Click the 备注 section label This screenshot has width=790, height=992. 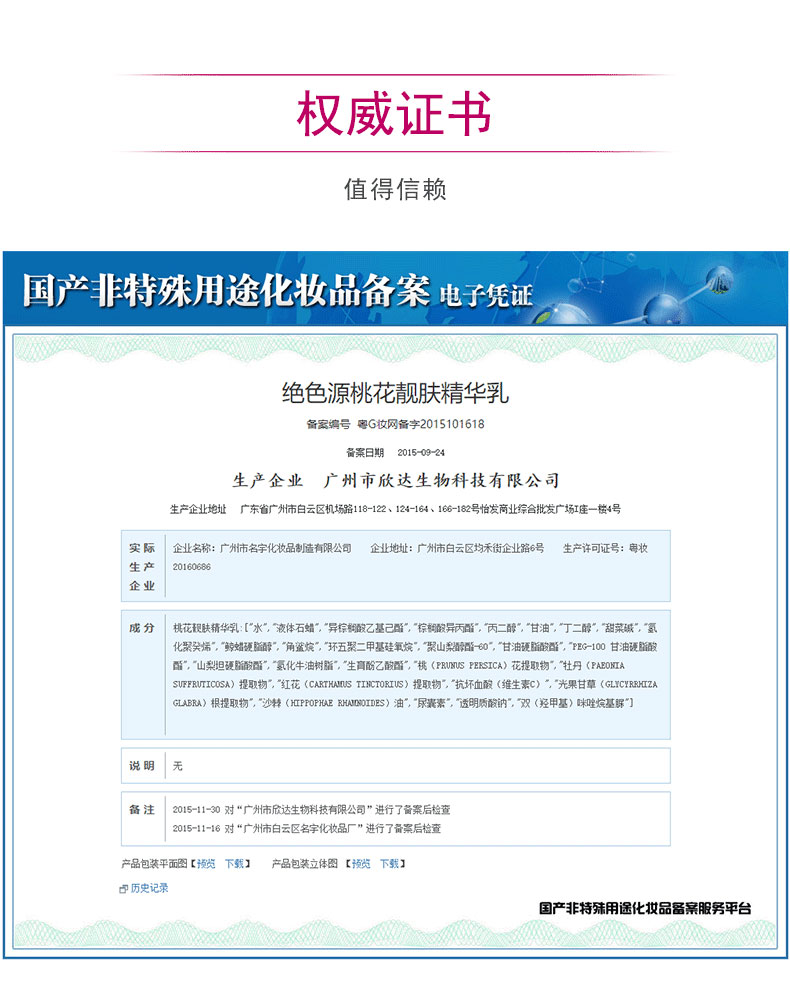pyautogui.click(x=142, y=809)
